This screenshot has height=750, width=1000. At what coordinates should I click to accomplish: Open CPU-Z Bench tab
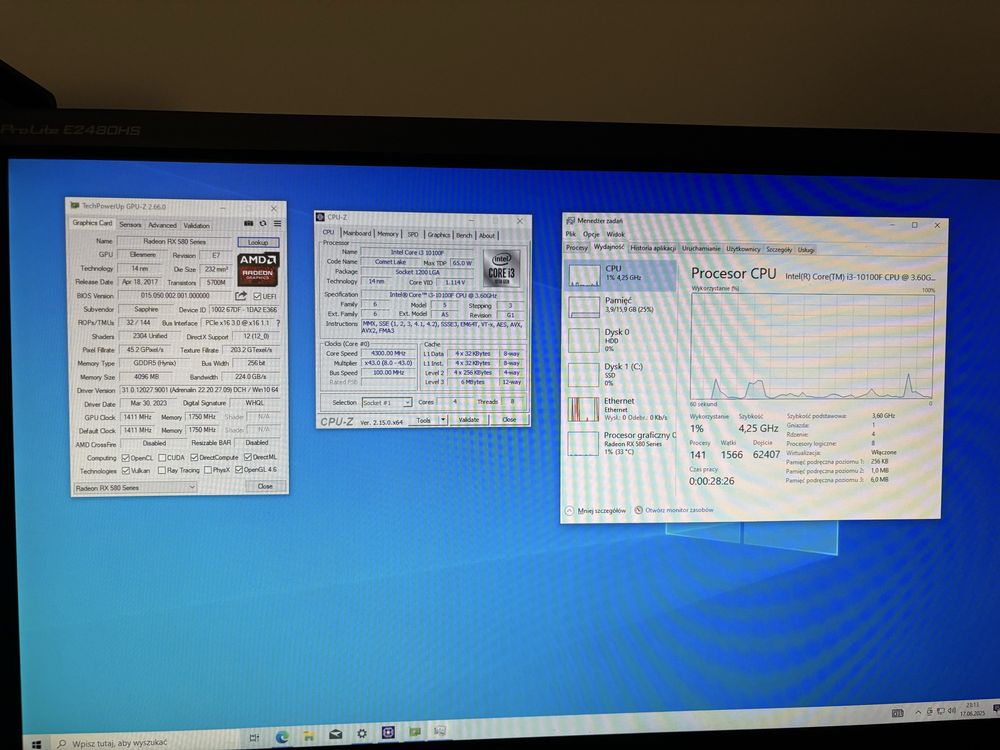pos(464,235)
